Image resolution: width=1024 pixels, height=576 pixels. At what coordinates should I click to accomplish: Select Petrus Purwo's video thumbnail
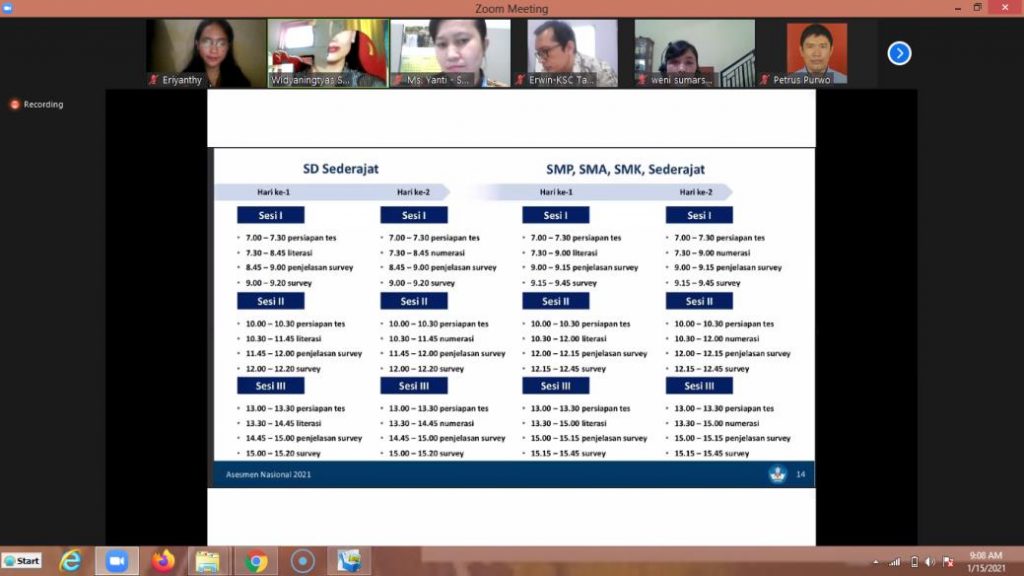[816, 53]
